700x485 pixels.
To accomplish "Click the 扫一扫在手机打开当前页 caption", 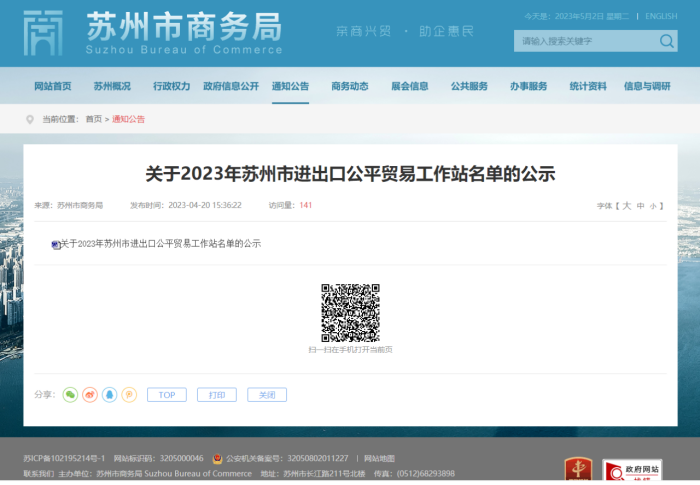I will tap(350, 350).
